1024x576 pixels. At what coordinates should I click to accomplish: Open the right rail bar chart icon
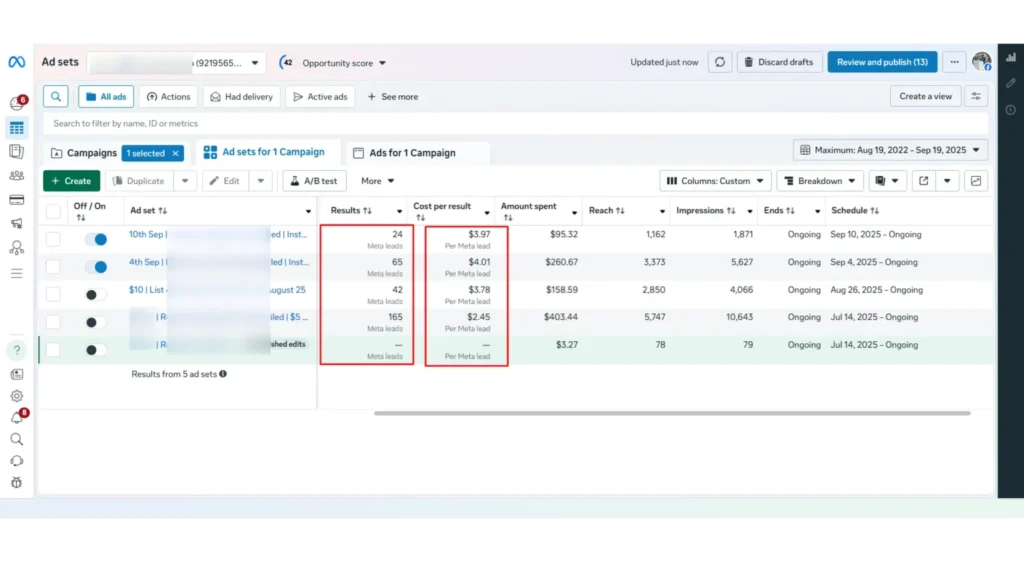click(1011, 57)
